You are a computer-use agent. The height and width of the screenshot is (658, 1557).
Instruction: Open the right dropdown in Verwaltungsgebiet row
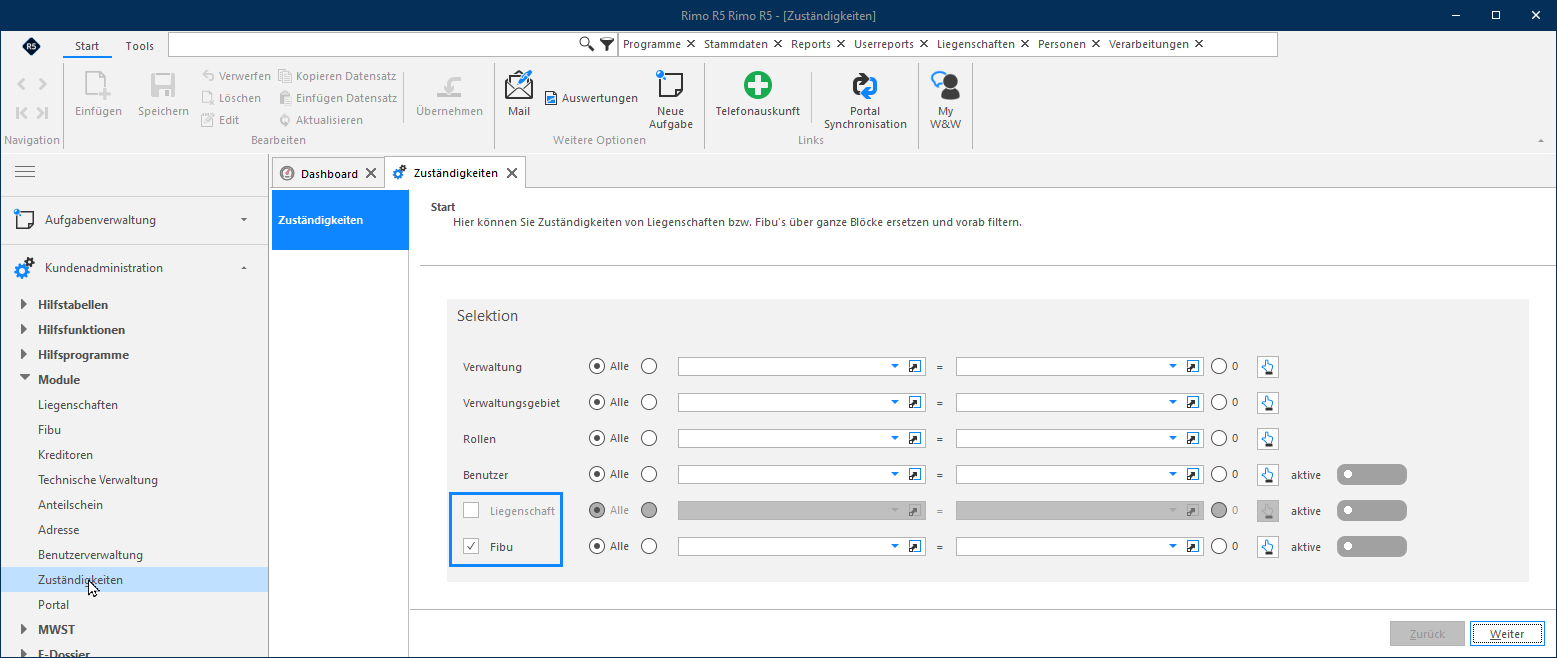pos(1174,403)
